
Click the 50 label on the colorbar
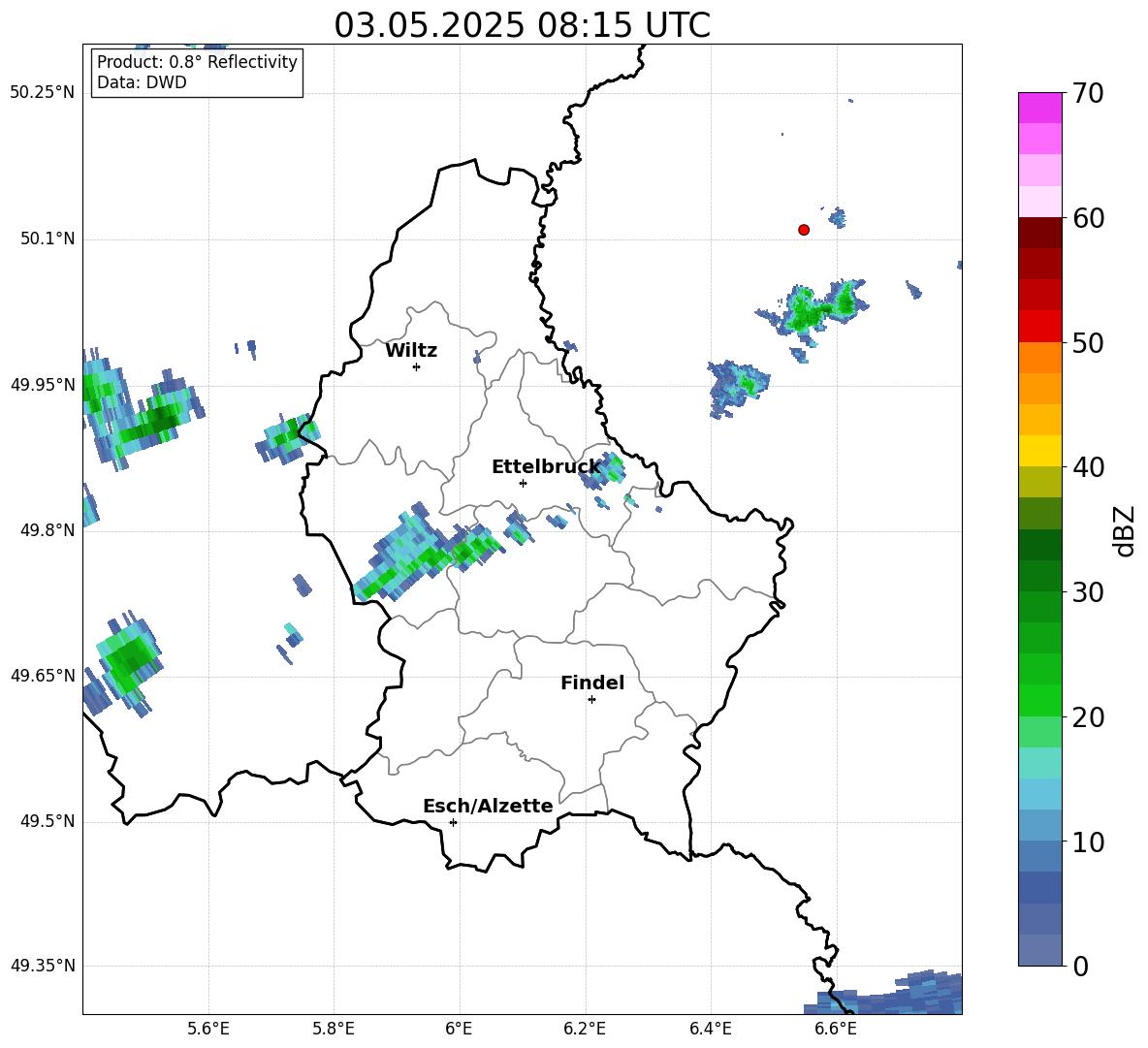(1088, 342)
